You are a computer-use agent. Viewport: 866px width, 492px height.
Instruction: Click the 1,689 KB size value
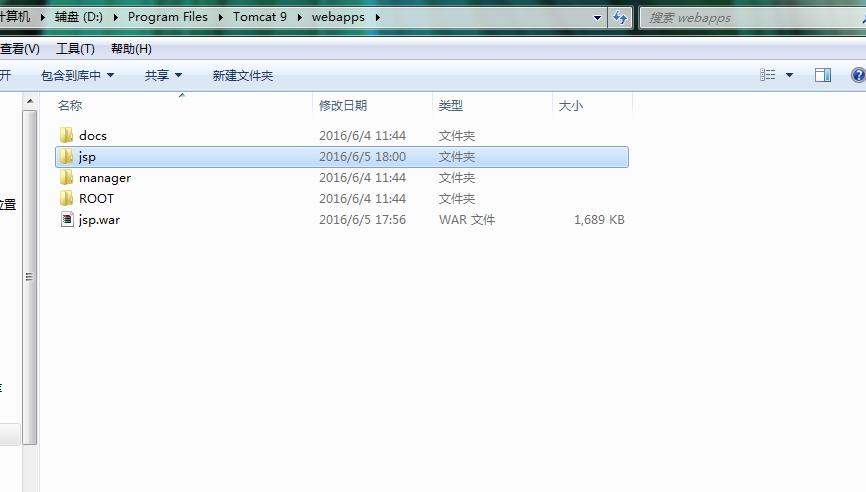click(599, 220)
